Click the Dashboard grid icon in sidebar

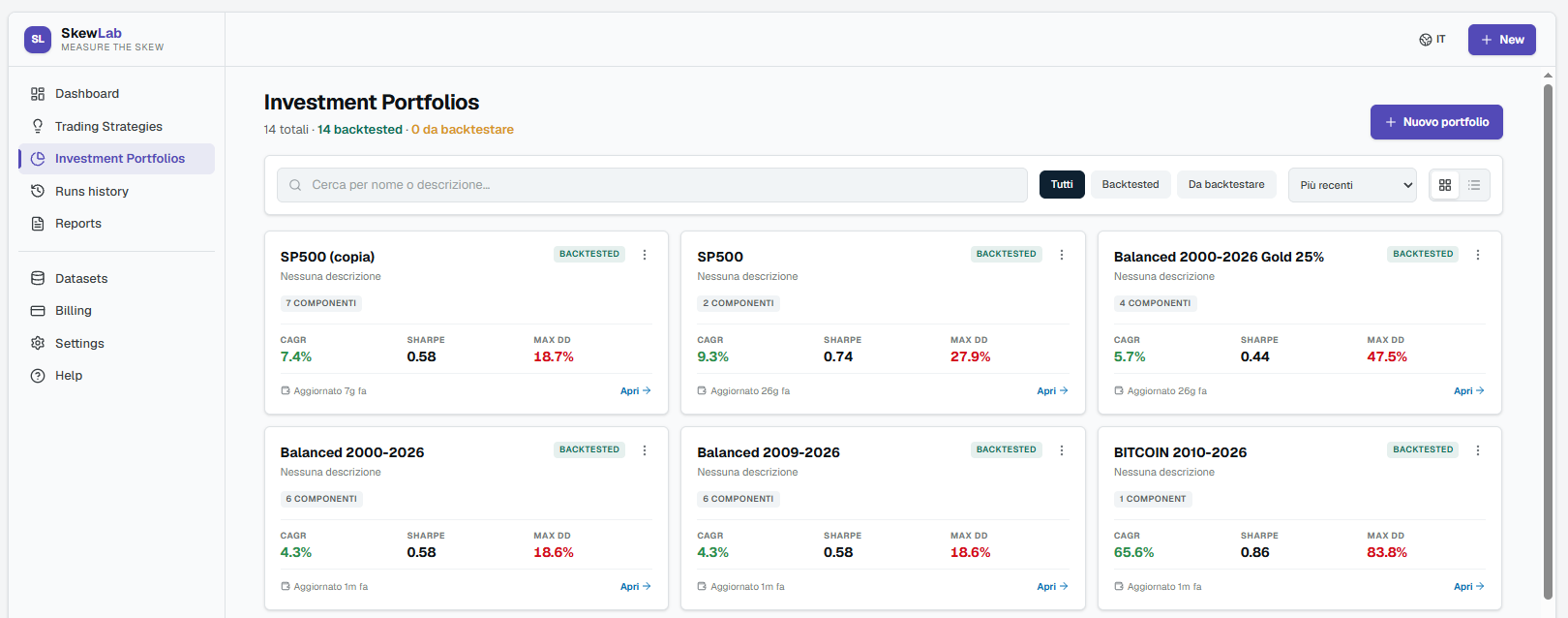pyautogui.click(x=38, y=94)
